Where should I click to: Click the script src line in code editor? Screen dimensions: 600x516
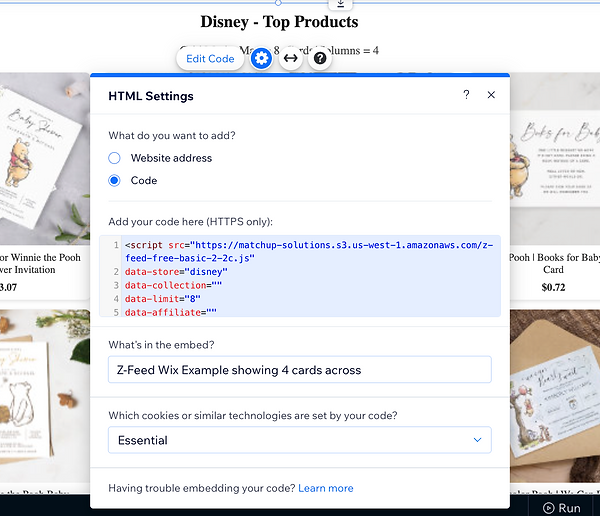pyautogui.click(x=309, y=251)
